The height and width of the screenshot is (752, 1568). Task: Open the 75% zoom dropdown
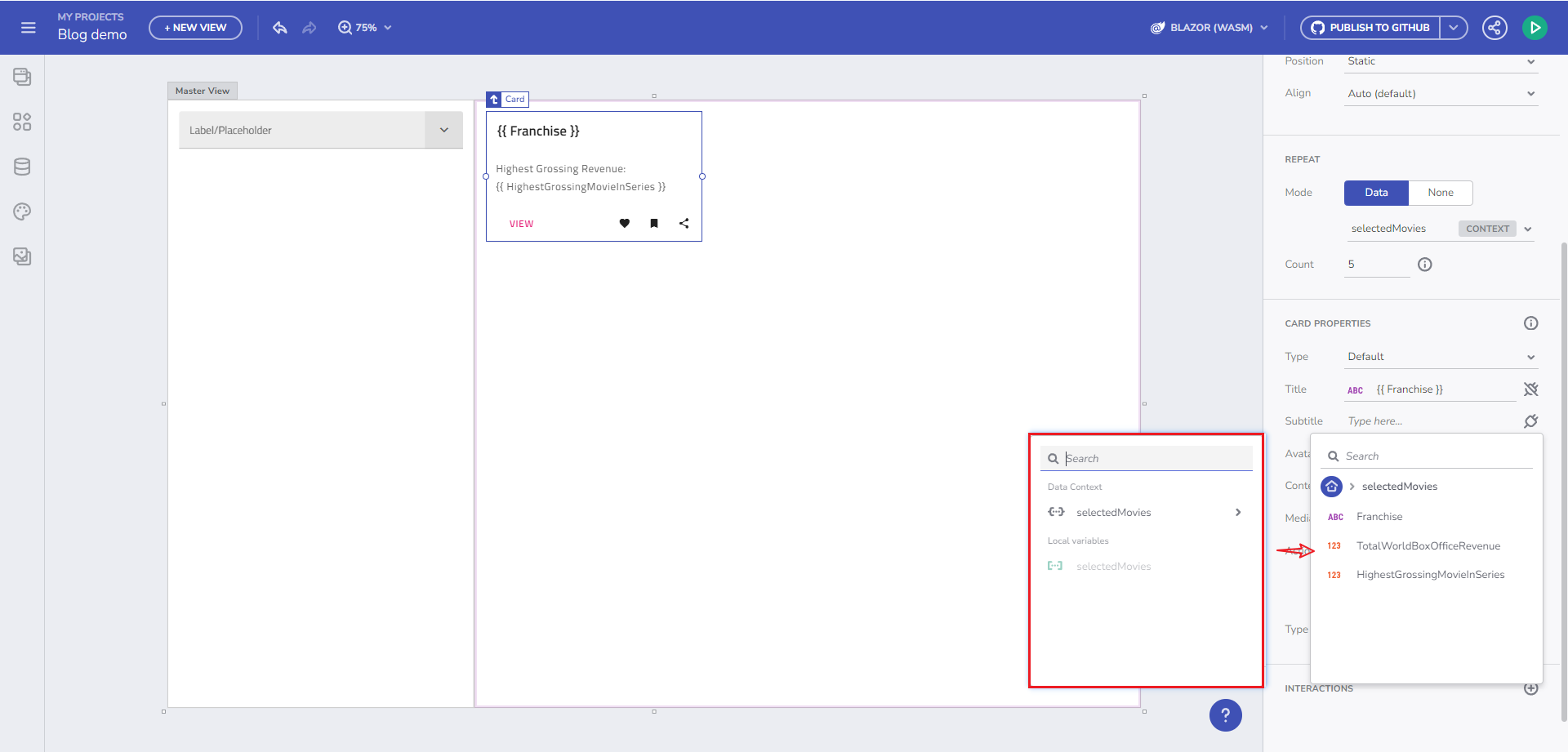[x=365, y=28]
